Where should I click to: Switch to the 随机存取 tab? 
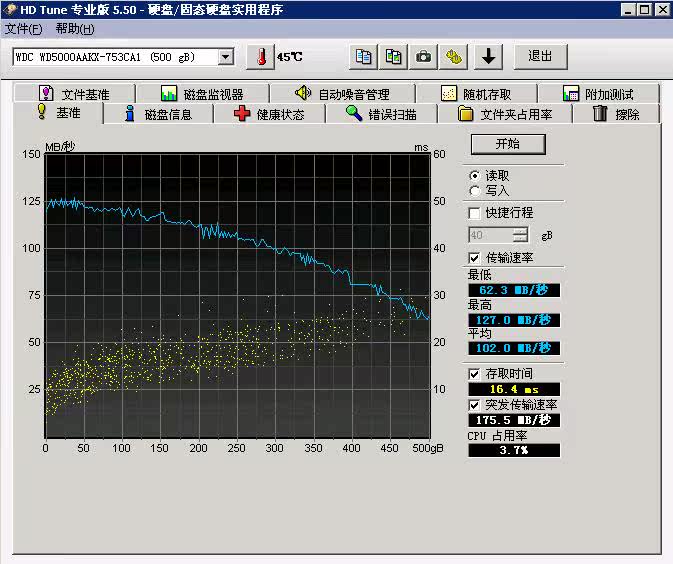click(476, 94)
